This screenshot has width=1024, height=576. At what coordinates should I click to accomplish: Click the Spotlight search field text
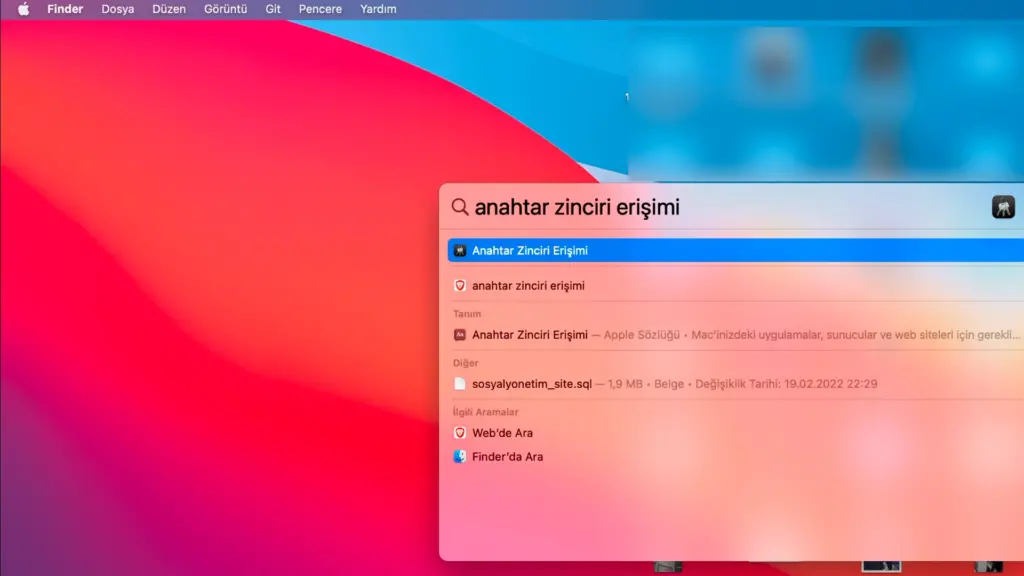(577, 207)
